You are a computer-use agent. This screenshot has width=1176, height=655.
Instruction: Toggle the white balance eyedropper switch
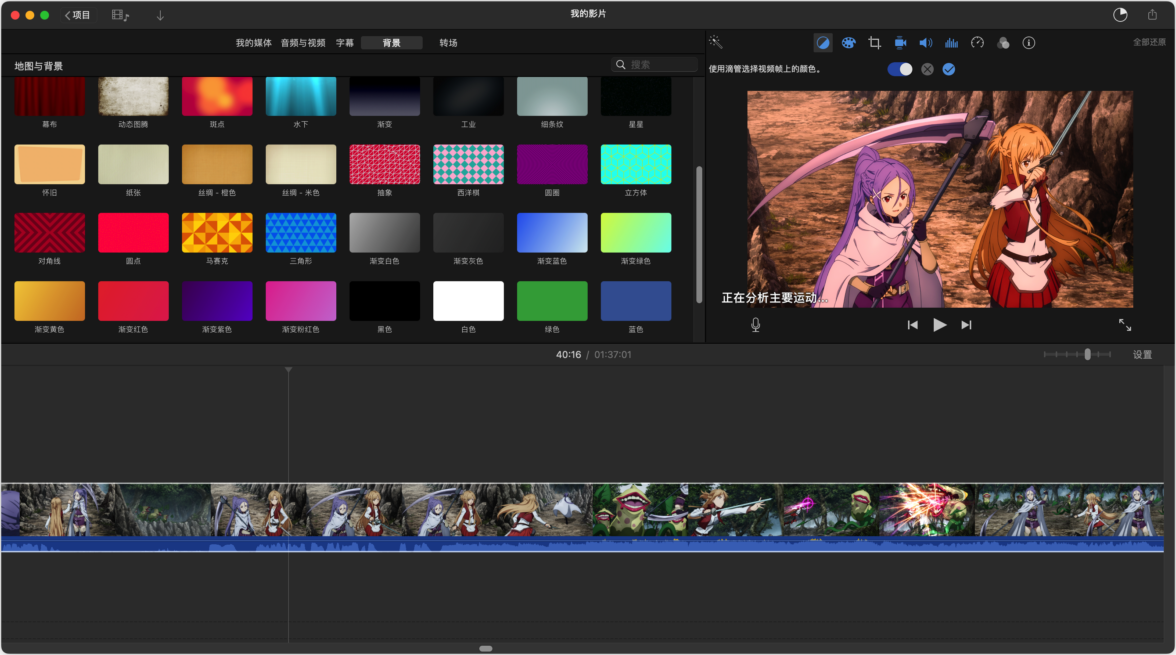pos(900,69)
